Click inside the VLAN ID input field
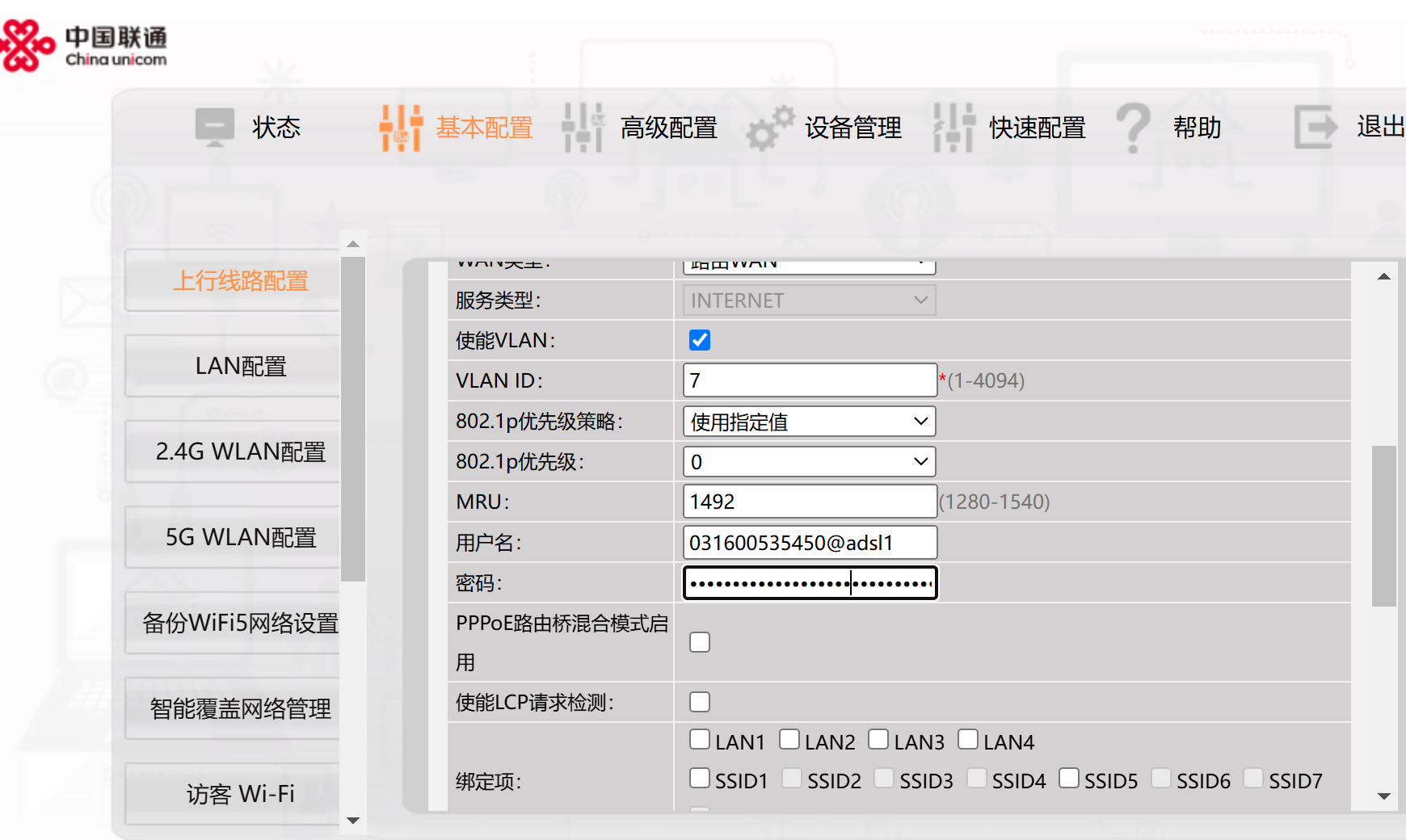This screenshot has width=1406, height=840. point(808,380)
